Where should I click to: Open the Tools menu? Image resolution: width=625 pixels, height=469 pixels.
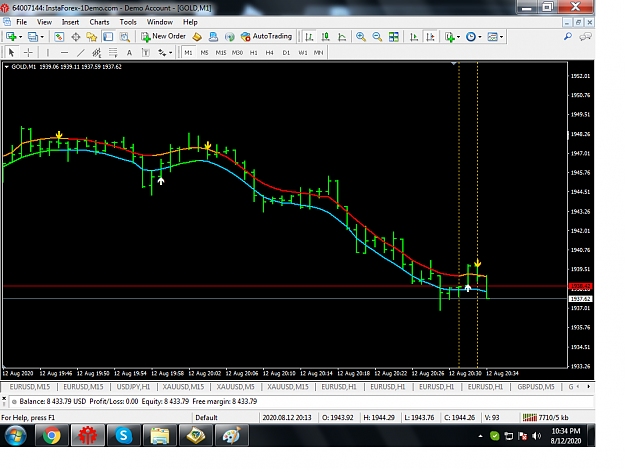pyautogui.click(x=128, y=22)
